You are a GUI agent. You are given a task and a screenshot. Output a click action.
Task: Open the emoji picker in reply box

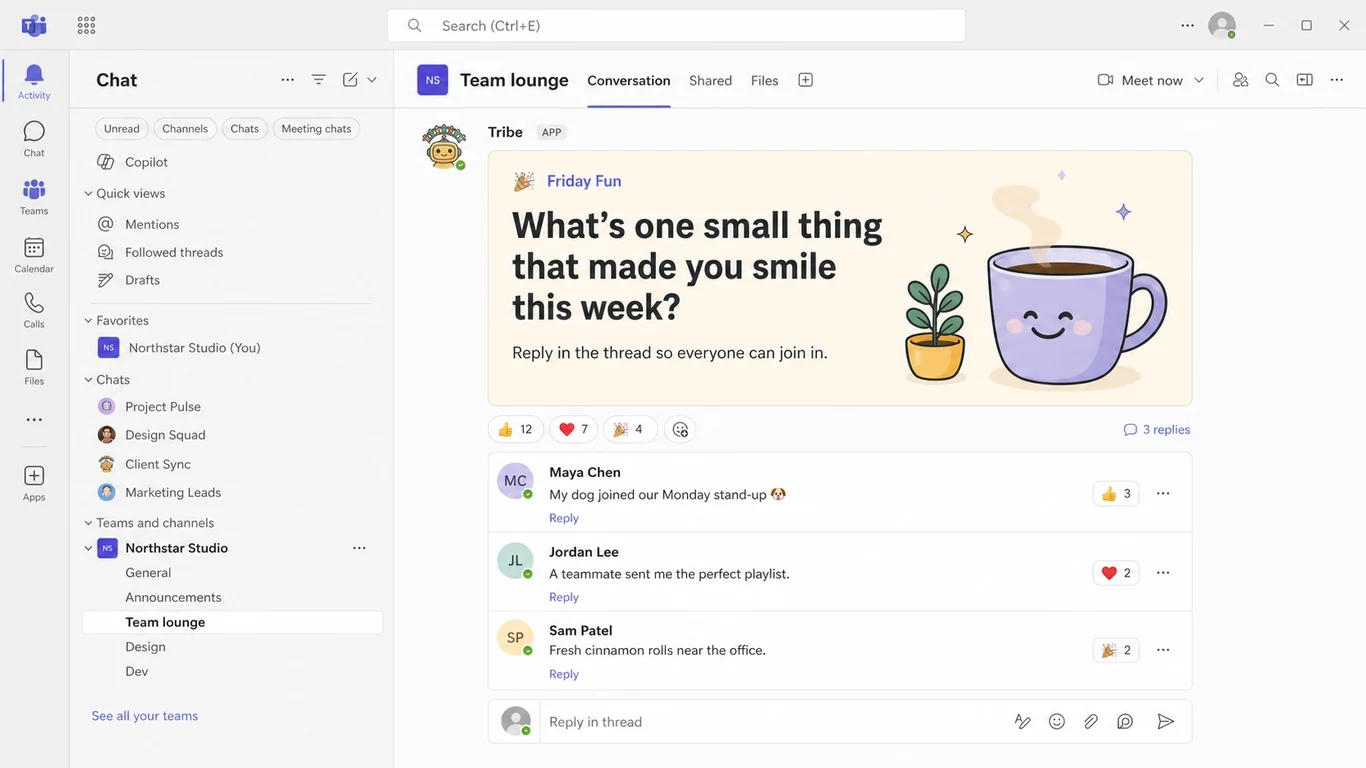click(1057, 721)
